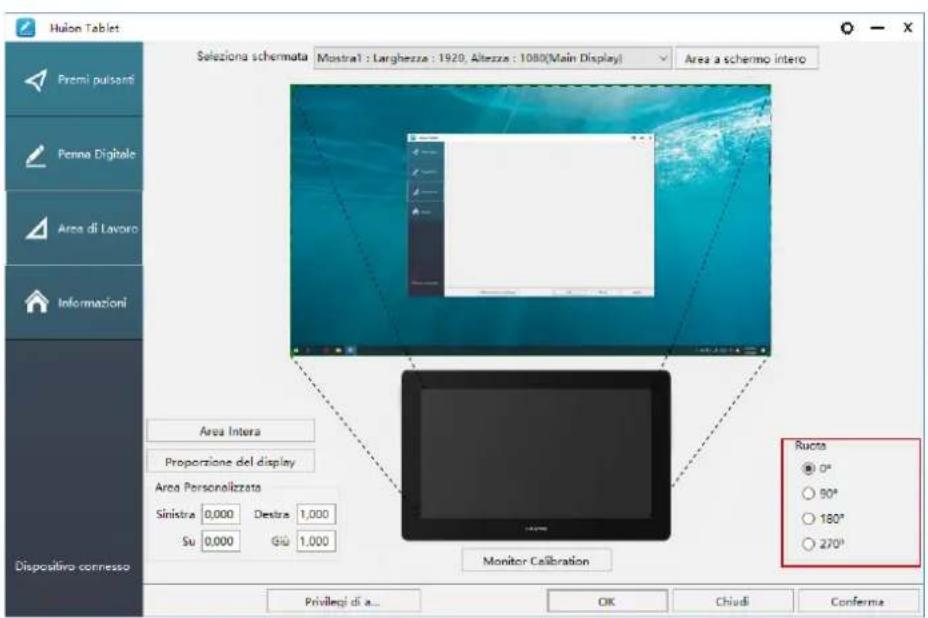The image size is (928, 618).
Task: Click the Informazioni house icon
Action: pos(36,301)
